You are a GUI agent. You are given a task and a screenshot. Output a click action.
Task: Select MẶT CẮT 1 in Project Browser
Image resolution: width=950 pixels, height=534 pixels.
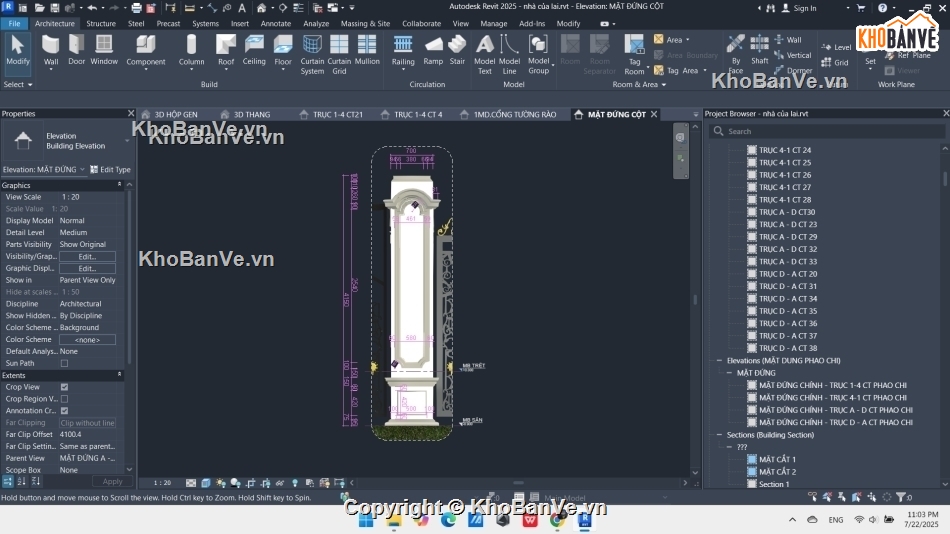777,459
